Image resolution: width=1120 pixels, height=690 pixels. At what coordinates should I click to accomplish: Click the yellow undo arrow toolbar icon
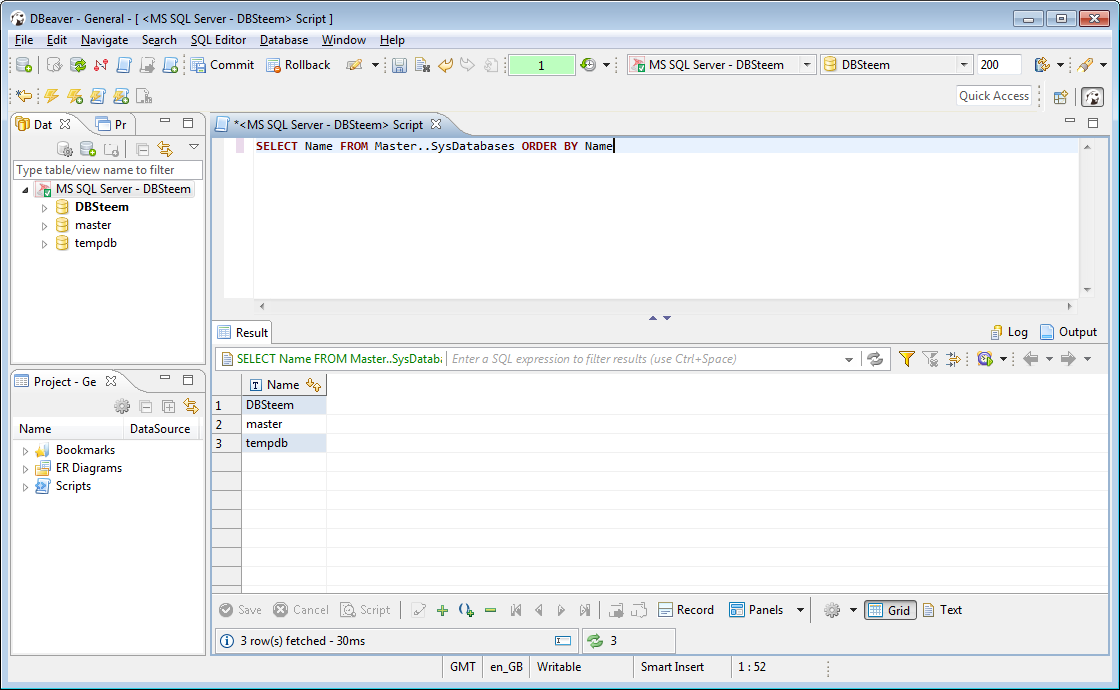click(446, 65)
